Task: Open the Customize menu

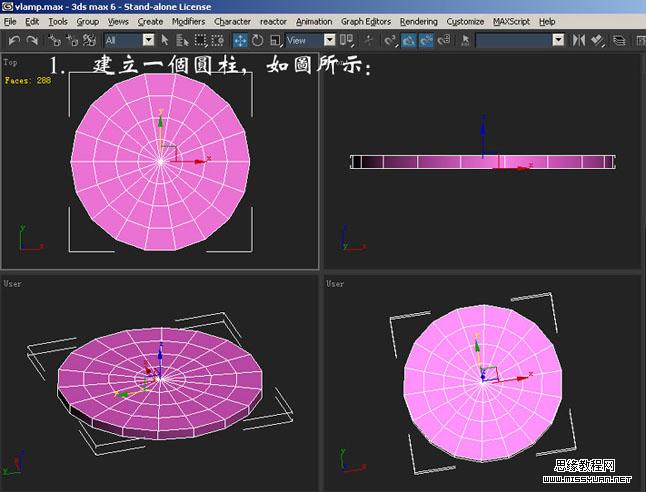Action: (465, 21)
